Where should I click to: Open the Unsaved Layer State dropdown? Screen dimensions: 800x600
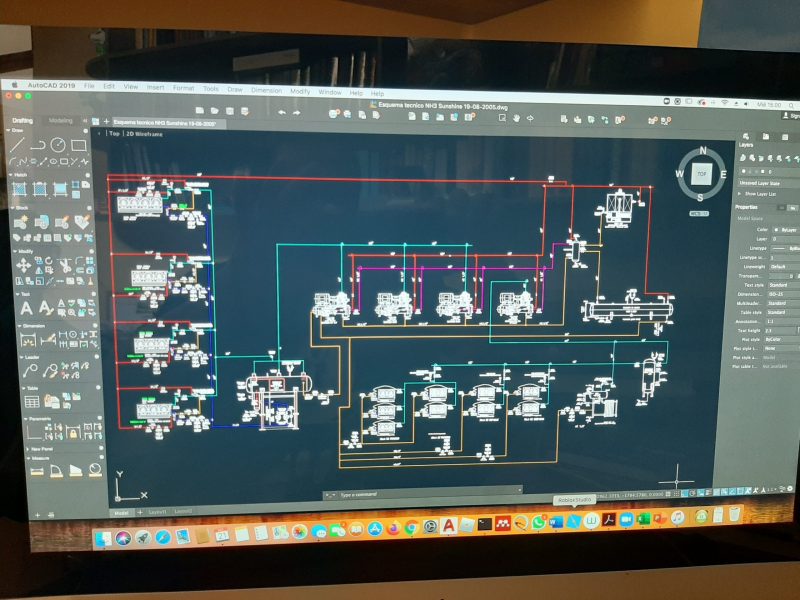point(768,183)
